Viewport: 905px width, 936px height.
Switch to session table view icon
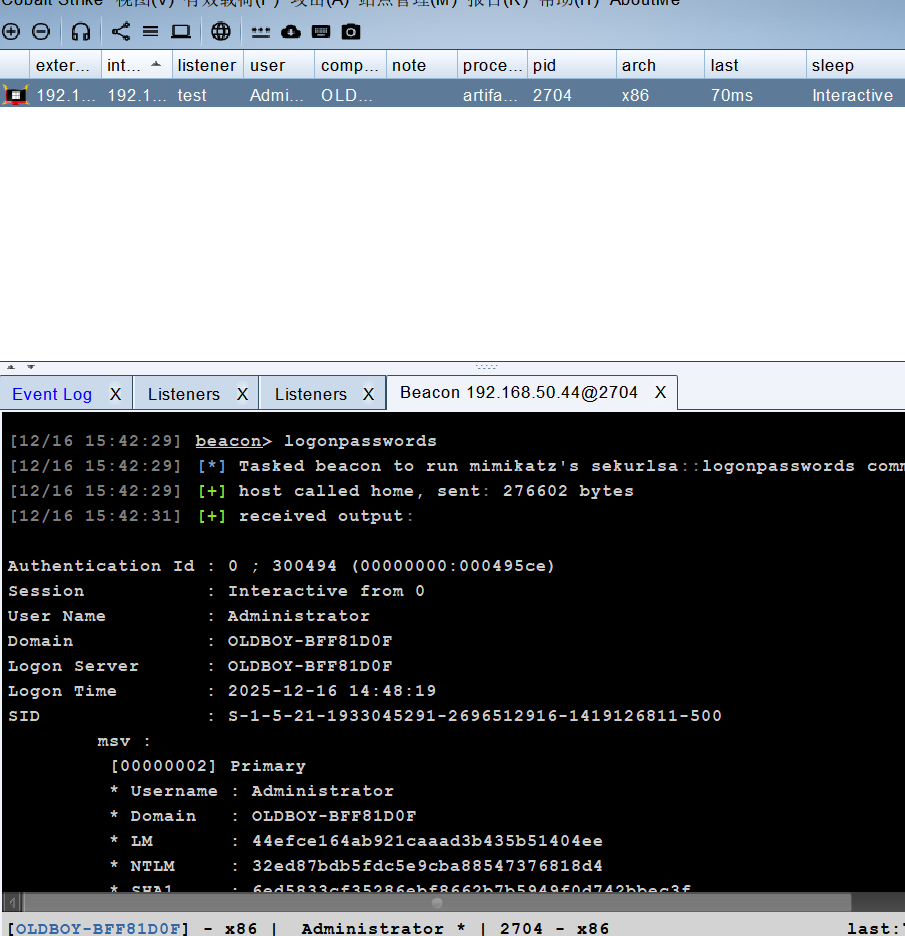tap(150, 32)
